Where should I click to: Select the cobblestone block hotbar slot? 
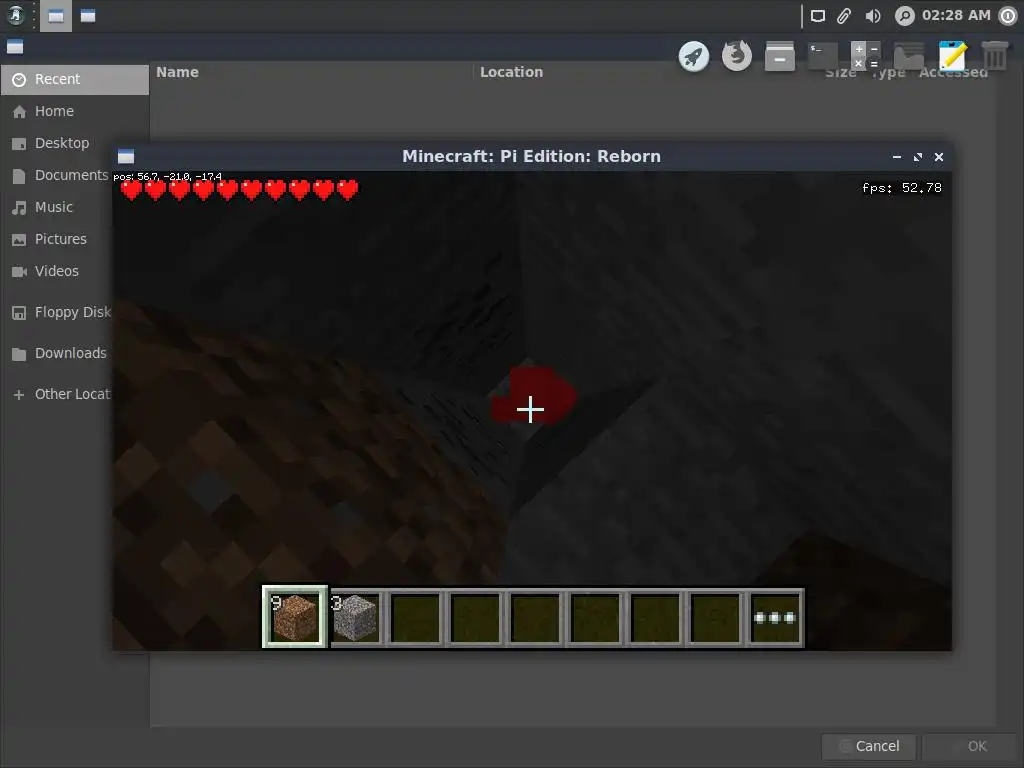[355, 617]
